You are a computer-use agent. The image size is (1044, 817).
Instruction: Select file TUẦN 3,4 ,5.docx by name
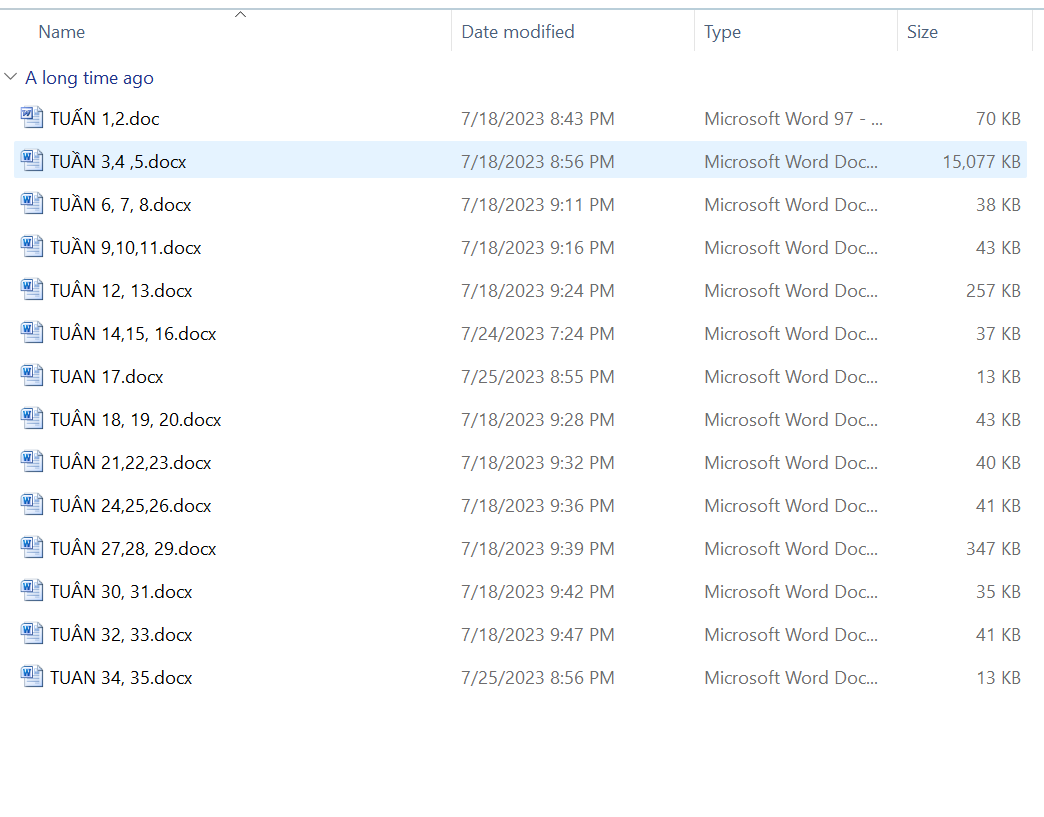(x=118, y=161)
